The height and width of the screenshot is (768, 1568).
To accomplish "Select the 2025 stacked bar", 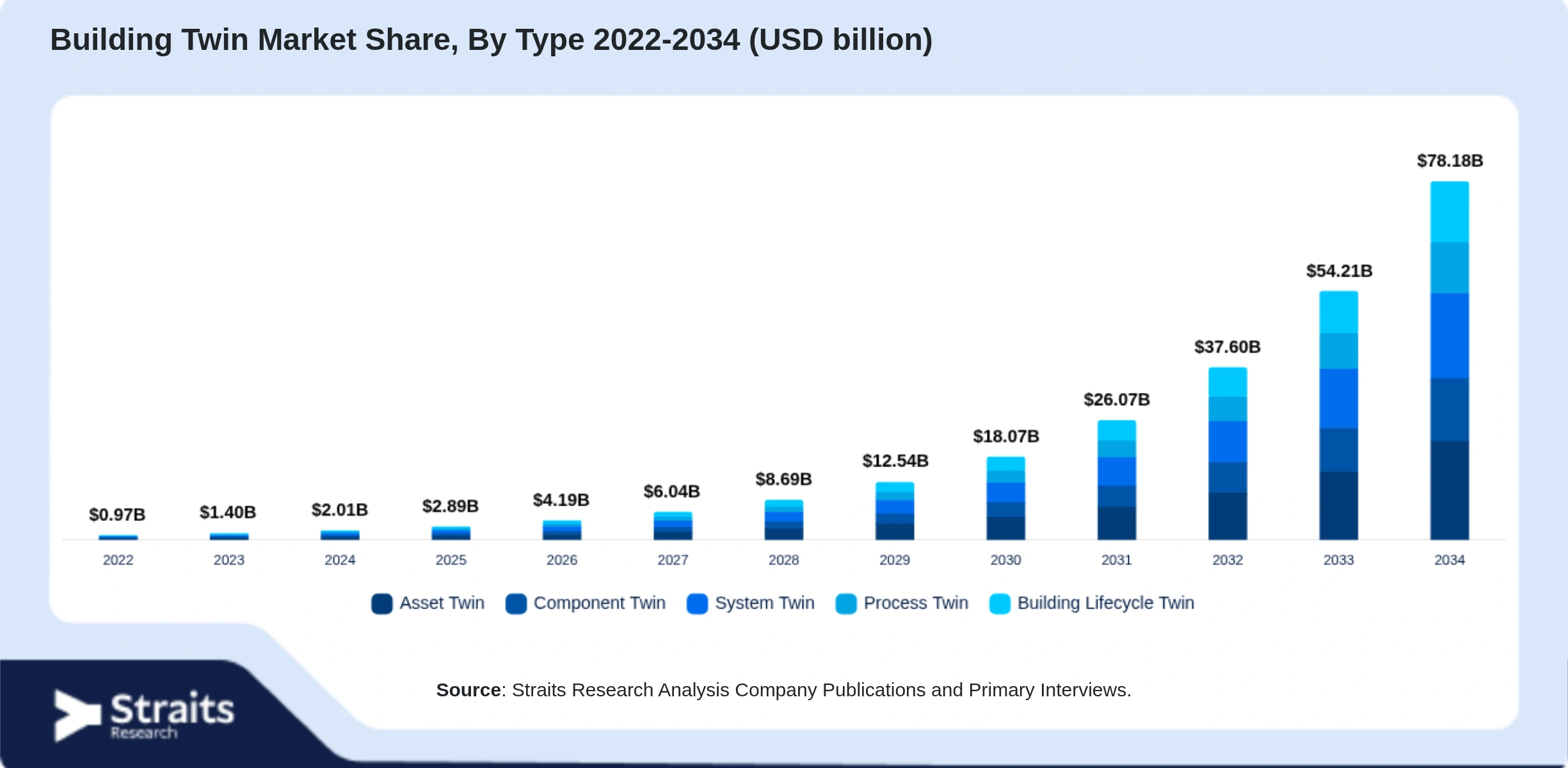I will [451, 533].
